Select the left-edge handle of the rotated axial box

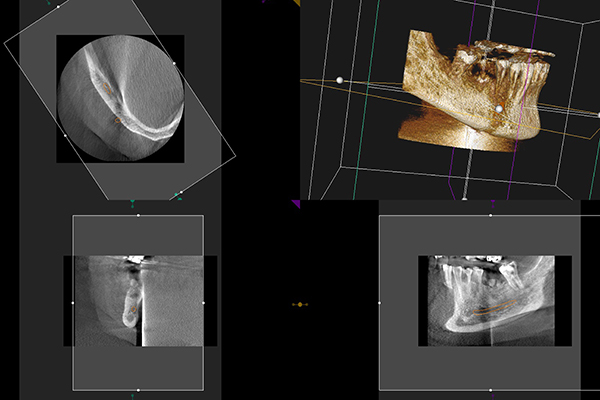[x=65, y=134]
